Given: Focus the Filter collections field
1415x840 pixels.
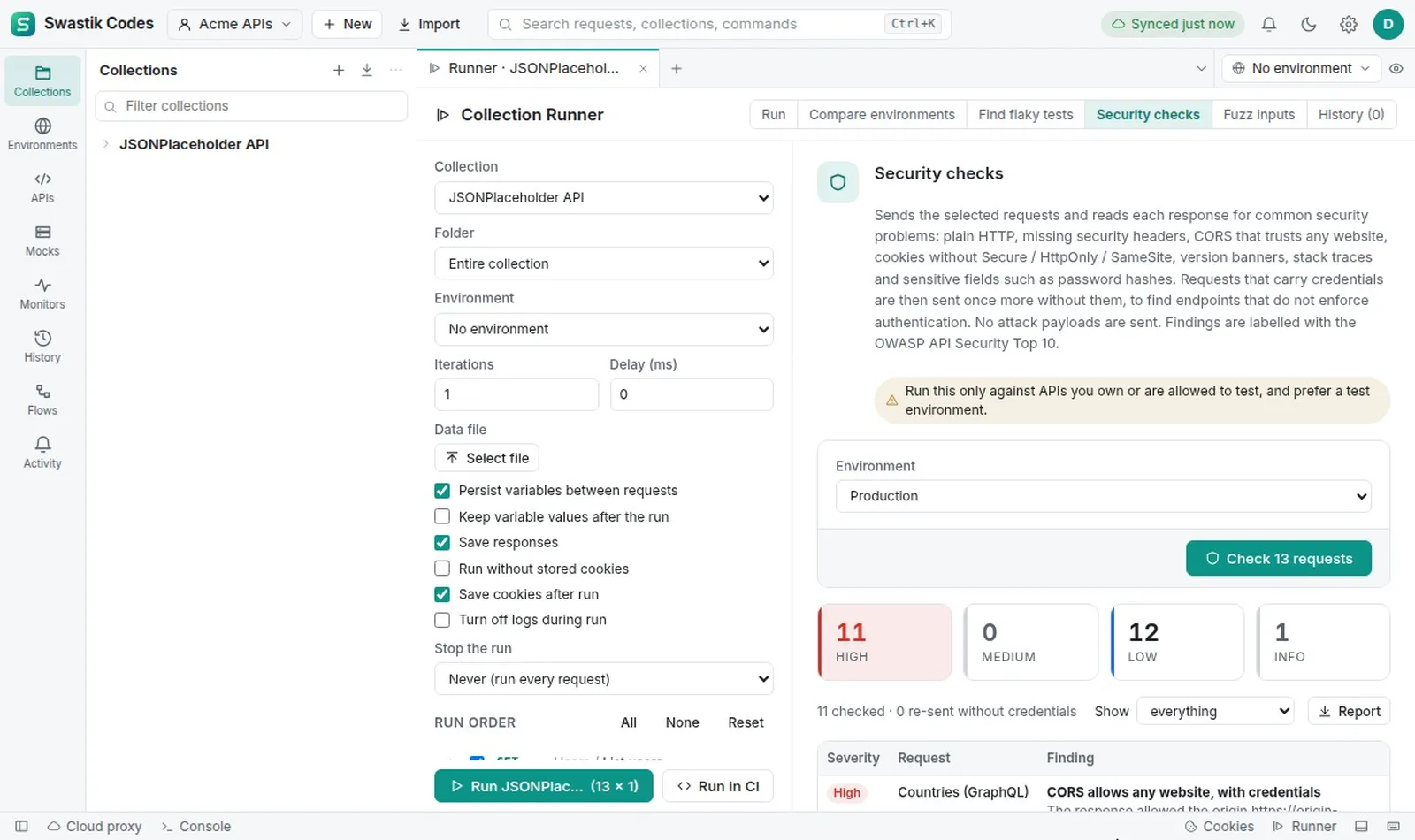Looking at the screenshot, I should click(x=251, y=106).
